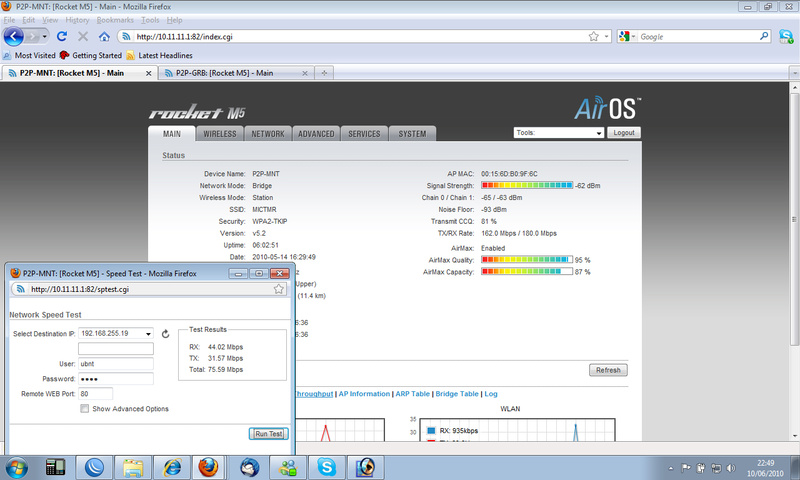Click the volume speaker tray icon

click(x=731, y=468)
